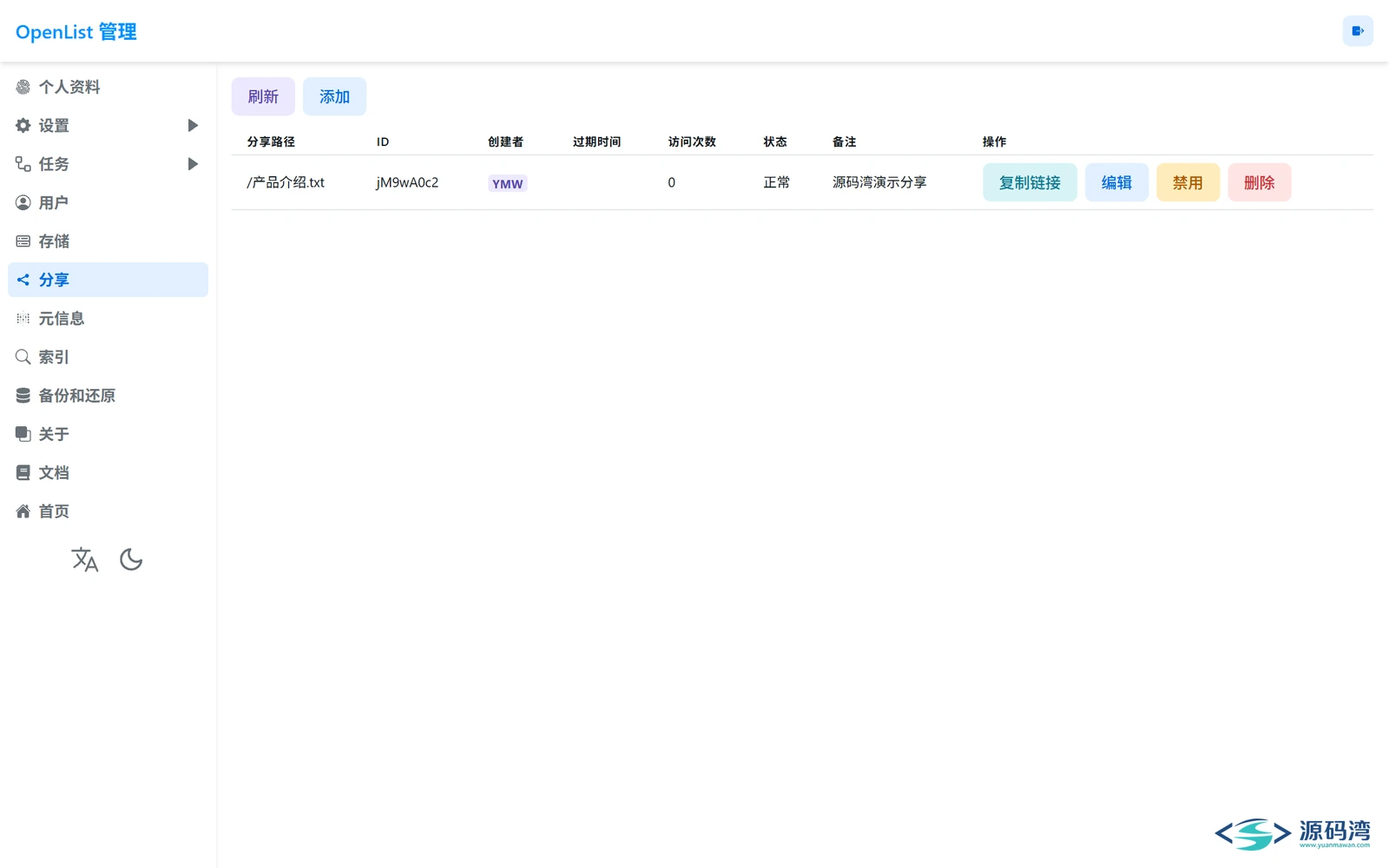Click the visit count value 0
The height and width of the screenshot is (868, 1389).
[x=671, y=182]
